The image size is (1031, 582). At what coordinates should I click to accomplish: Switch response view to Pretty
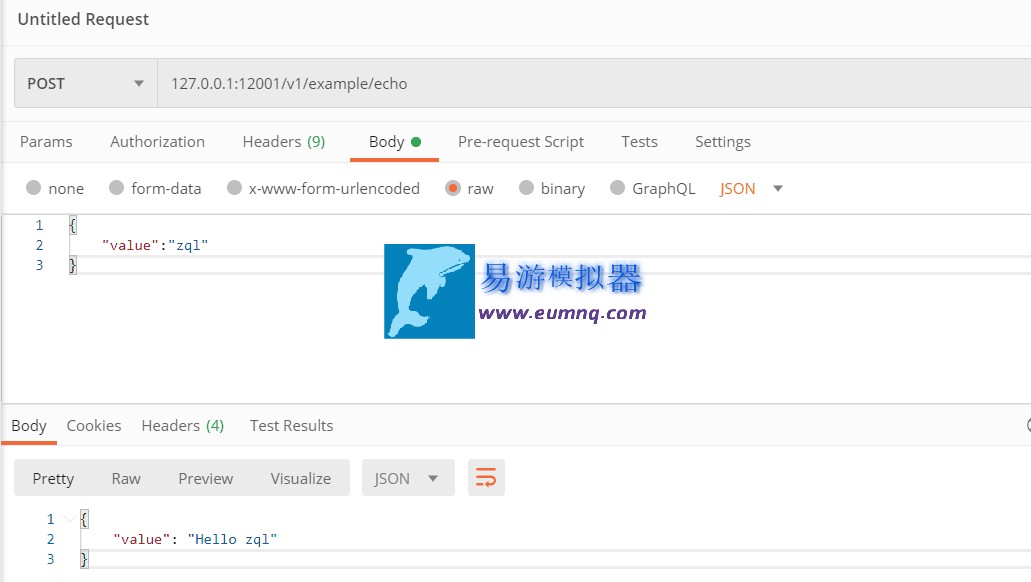[53, 479]
